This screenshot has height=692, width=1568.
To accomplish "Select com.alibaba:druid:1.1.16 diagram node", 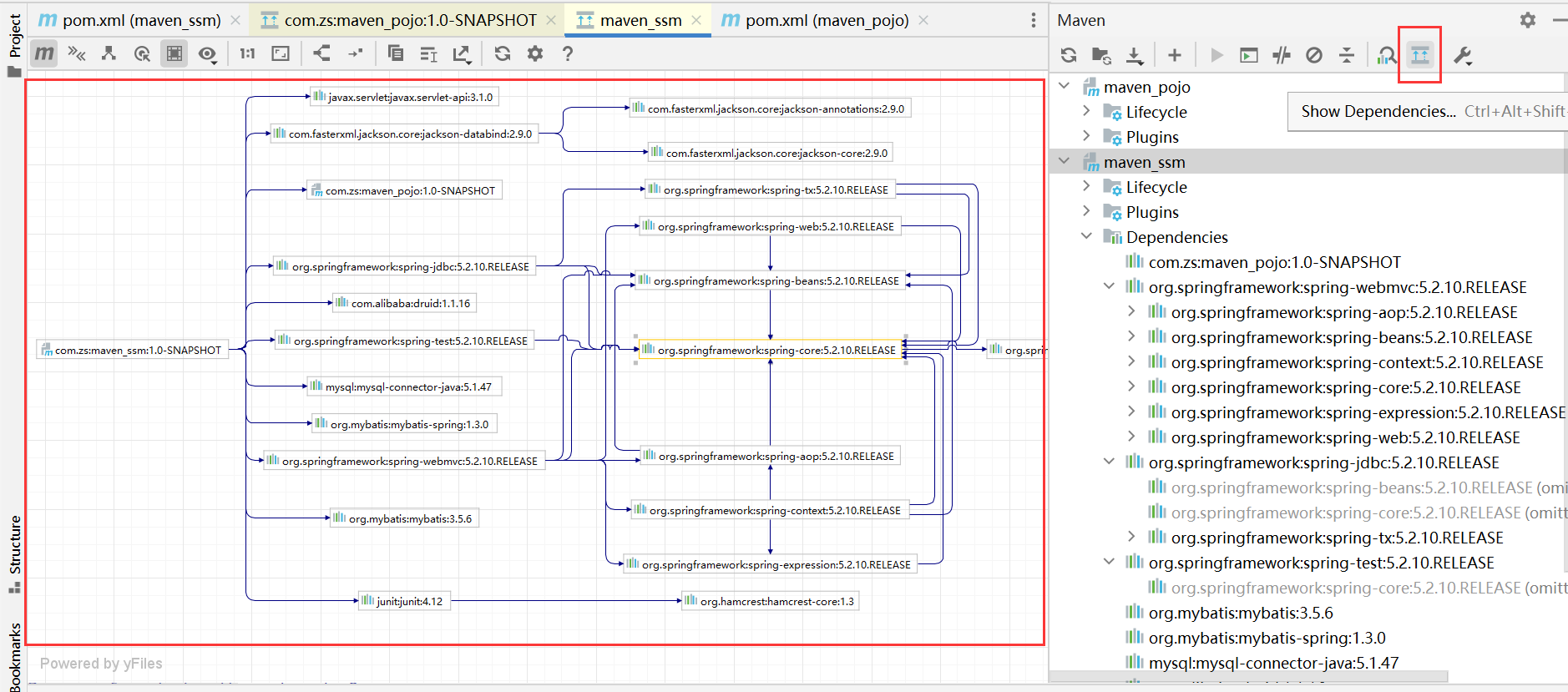I will click(x=404, y=303).
